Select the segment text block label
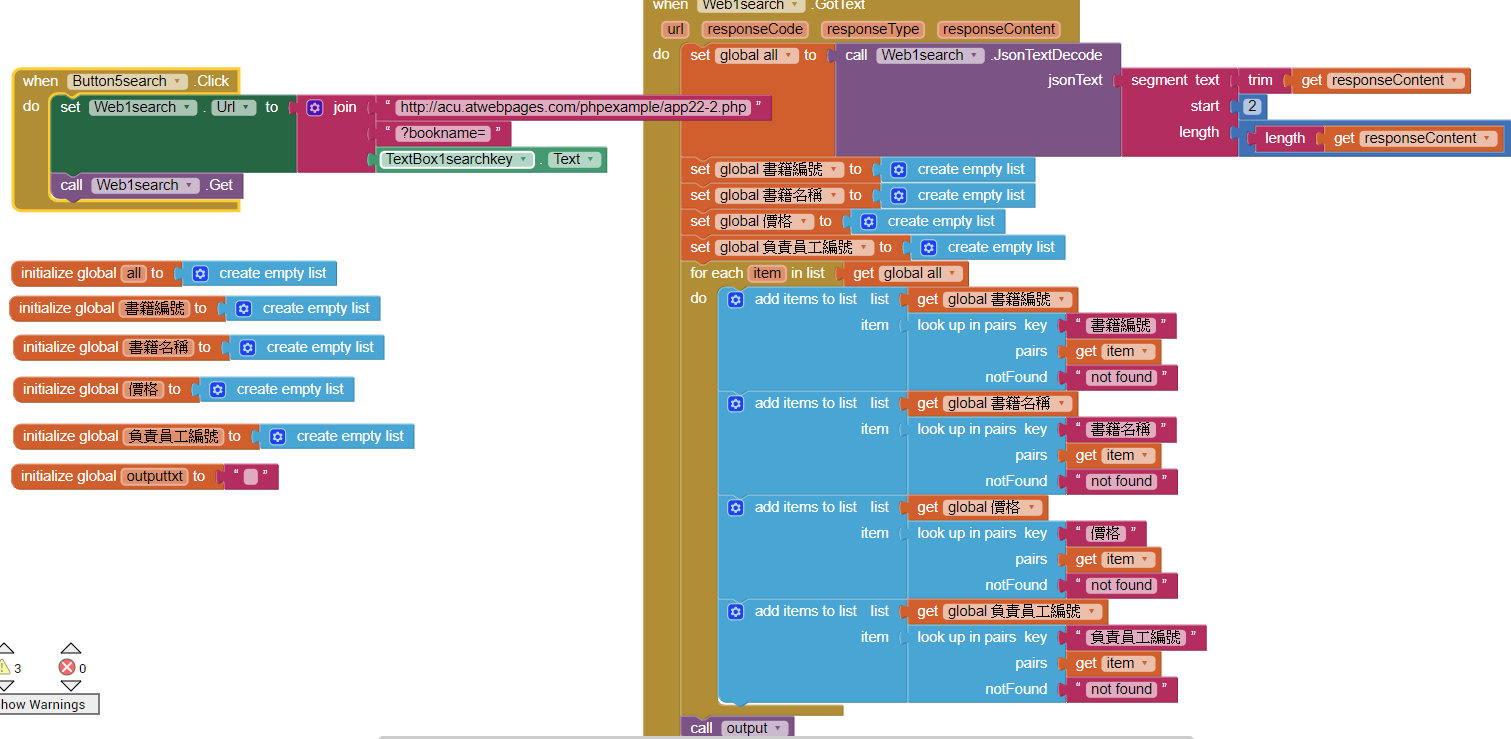Image resolution: width=1511 pixels, height=739 pixels. coord(1175,80)
